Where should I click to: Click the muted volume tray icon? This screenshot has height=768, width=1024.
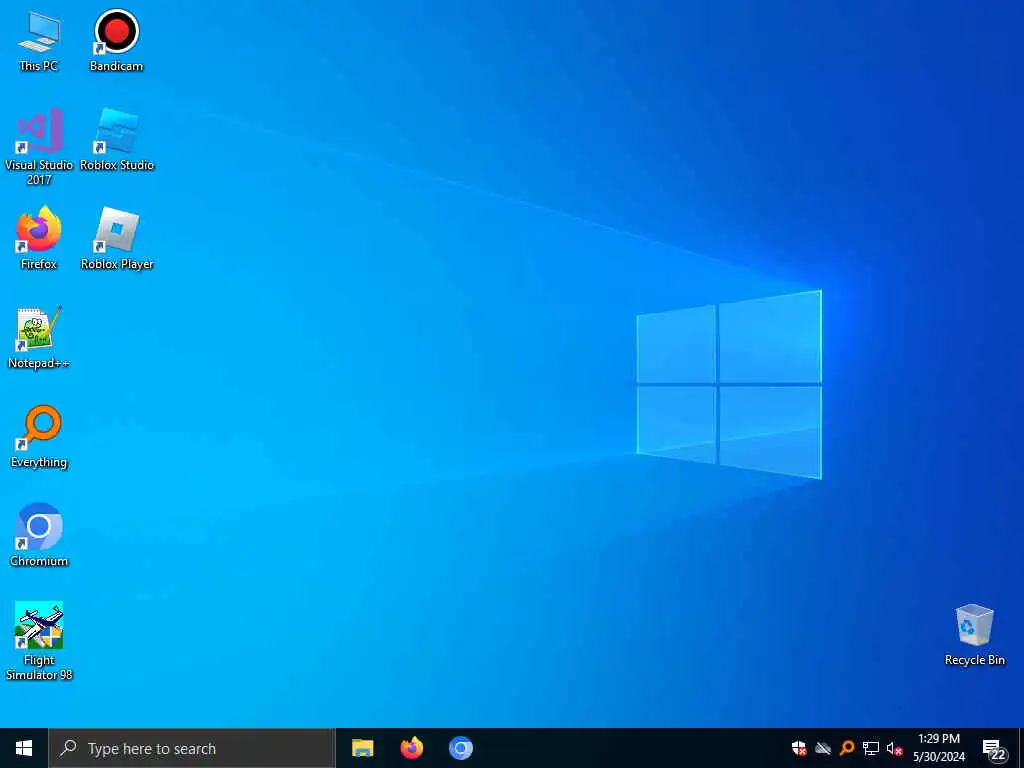click(895, 748)
